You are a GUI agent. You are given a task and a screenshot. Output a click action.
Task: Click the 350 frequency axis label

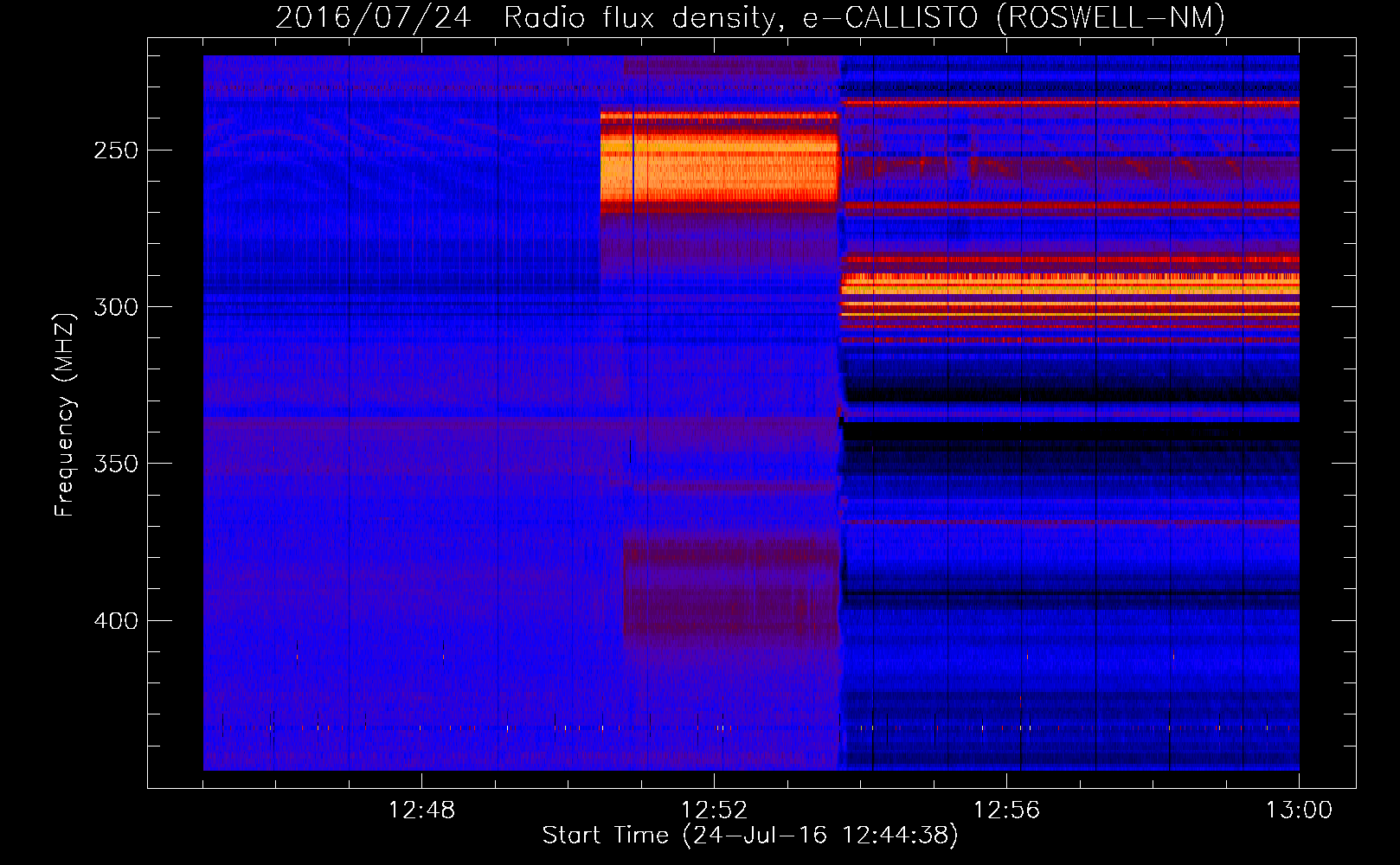116,464
